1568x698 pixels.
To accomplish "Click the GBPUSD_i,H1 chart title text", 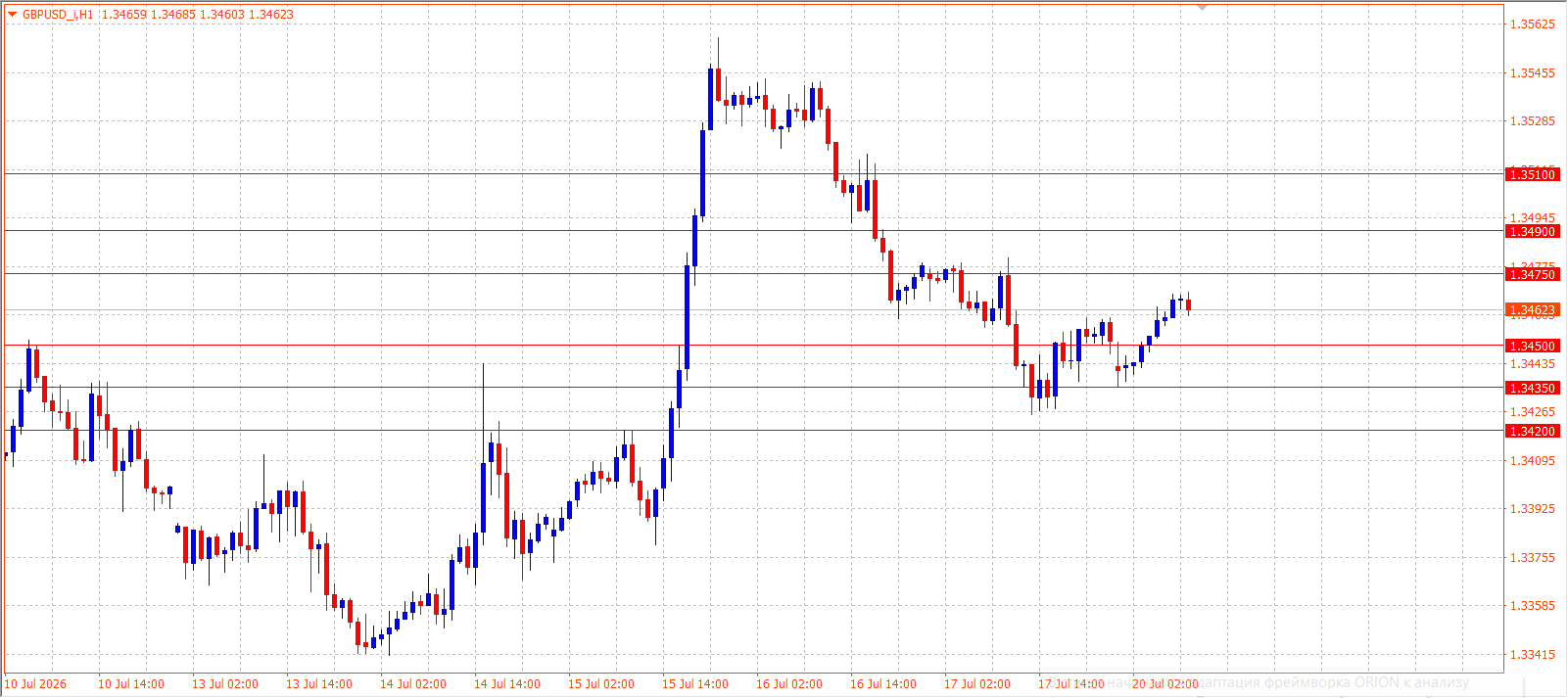I will click(58, 15).
